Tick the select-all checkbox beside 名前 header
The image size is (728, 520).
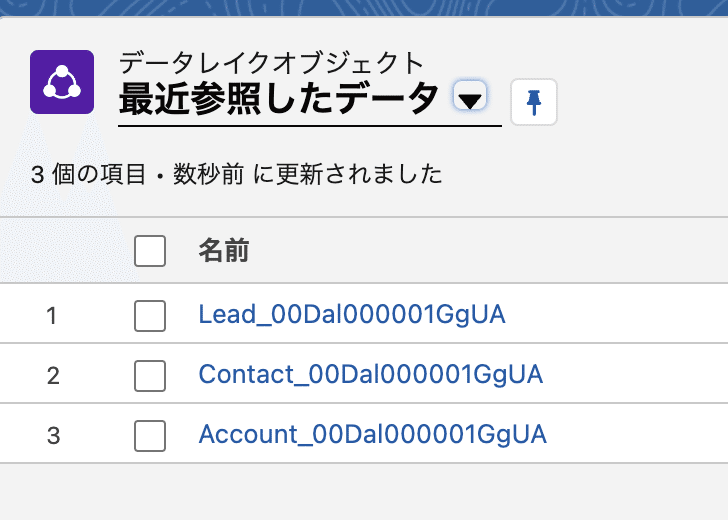coord(150,251)
